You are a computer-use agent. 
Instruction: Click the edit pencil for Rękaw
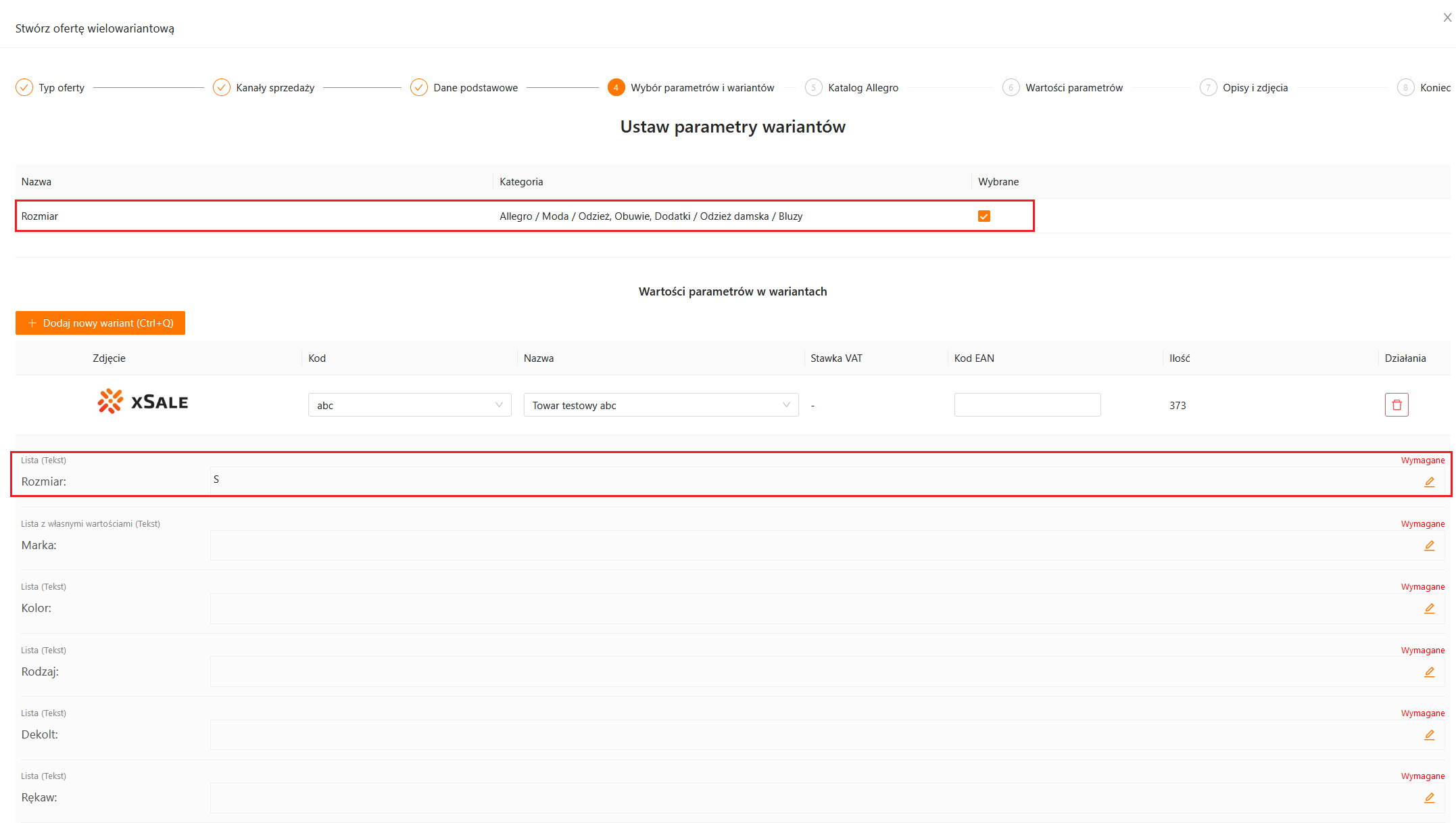(x=1429, y=798)
